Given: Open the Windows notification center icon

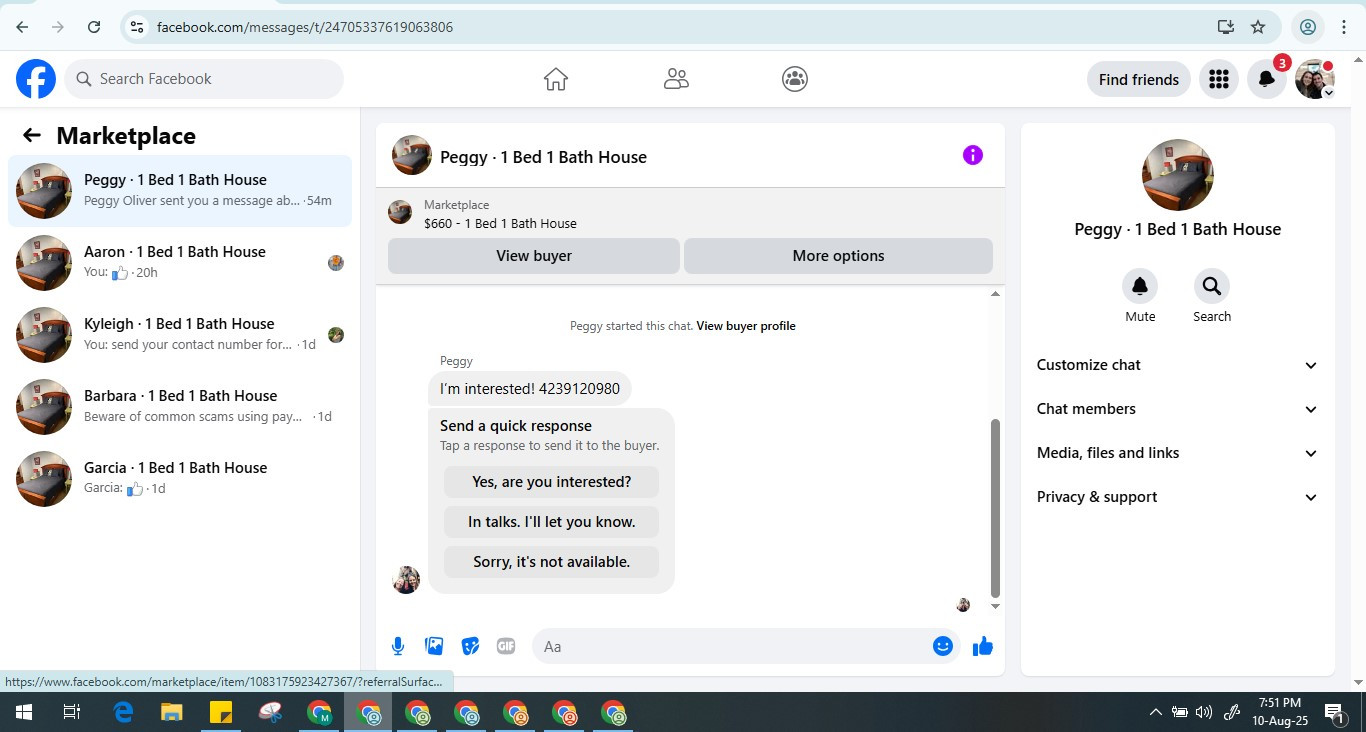Looking at the screenshot, I should tap(1334, 712).
